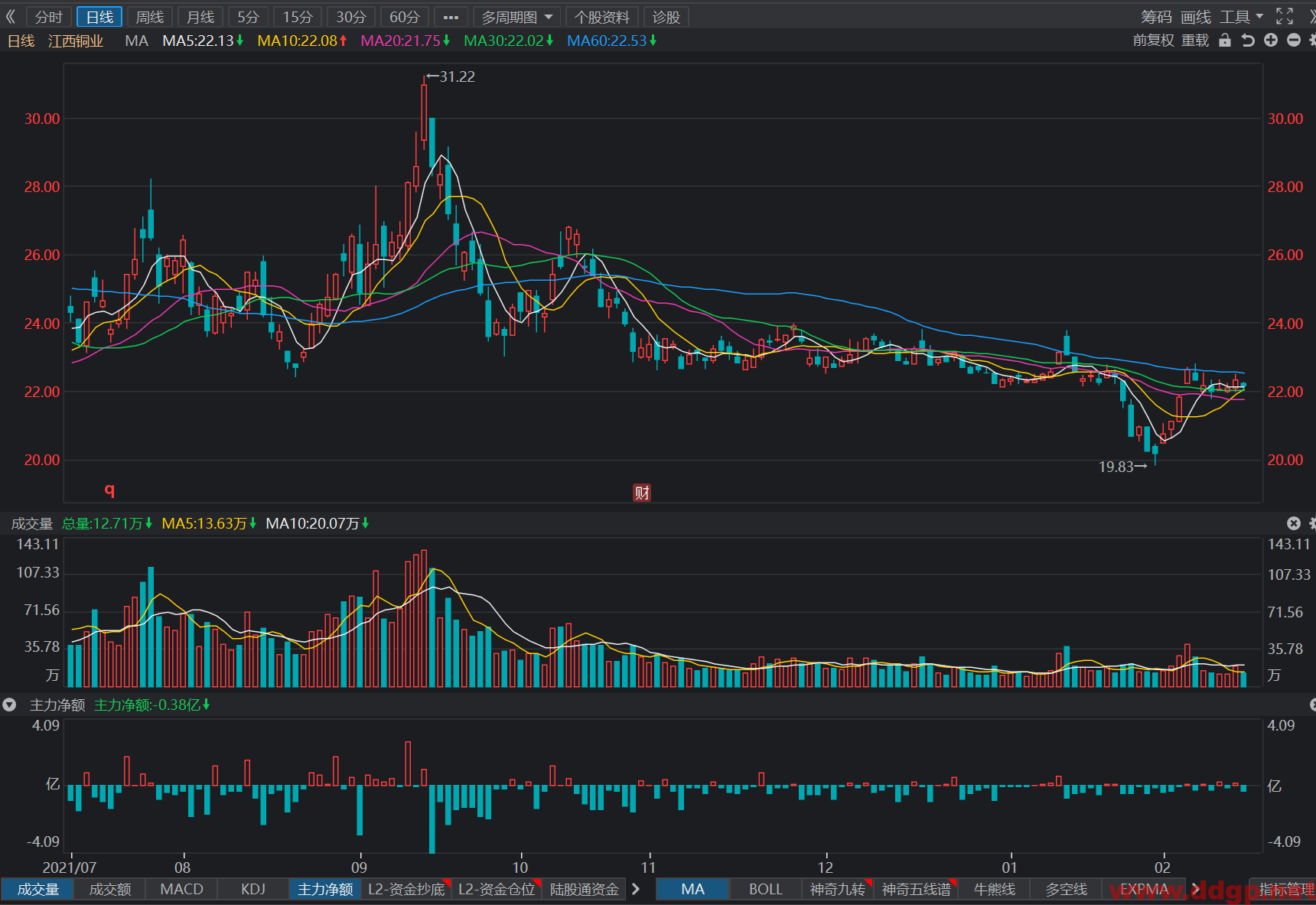Select the 牛熊线 indicator tab
Image resolution: width=1316 pixels, height=905 pixels.
click(x=994, y=889)
